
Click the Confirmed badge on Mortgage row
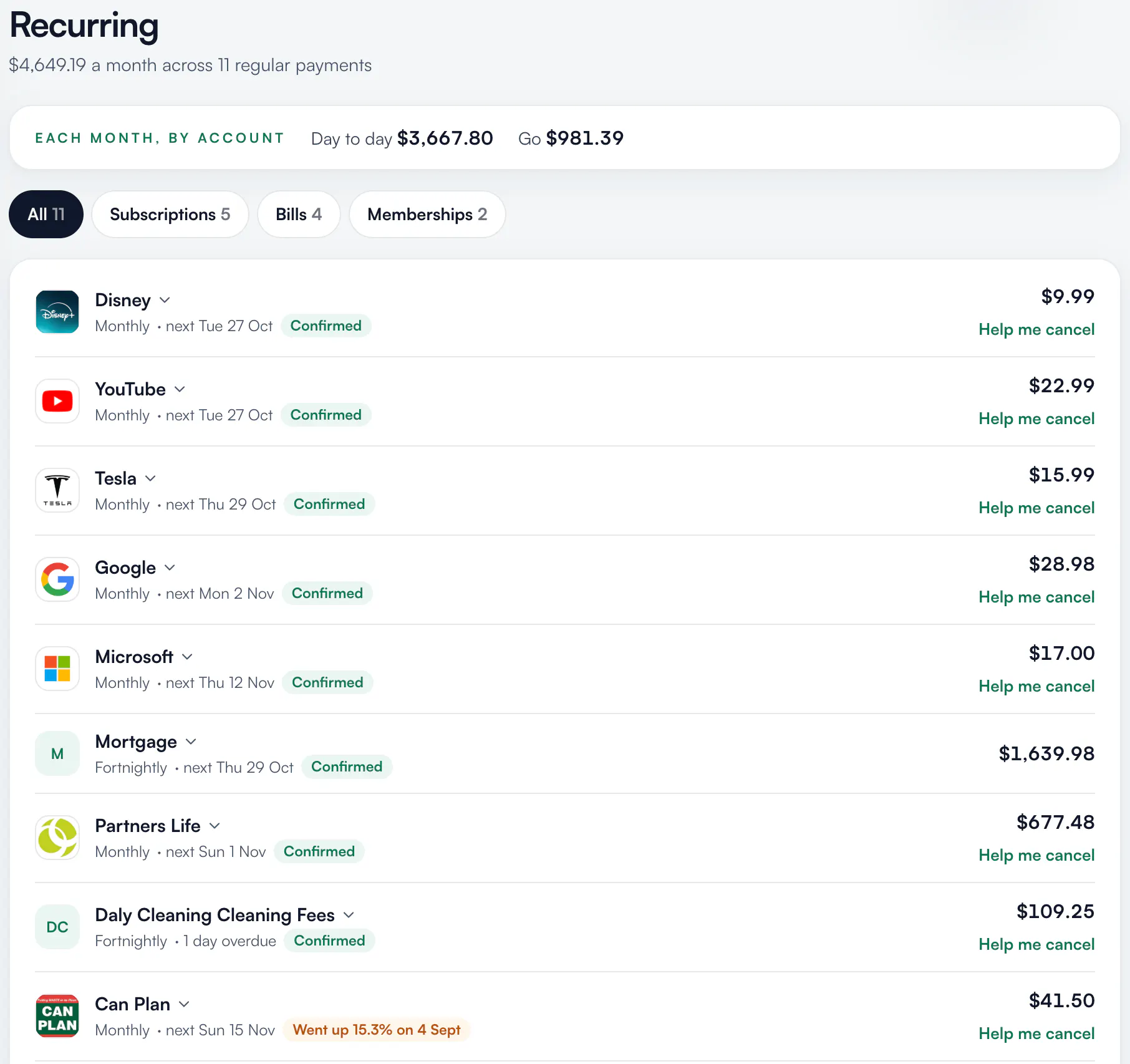point(347,767)
